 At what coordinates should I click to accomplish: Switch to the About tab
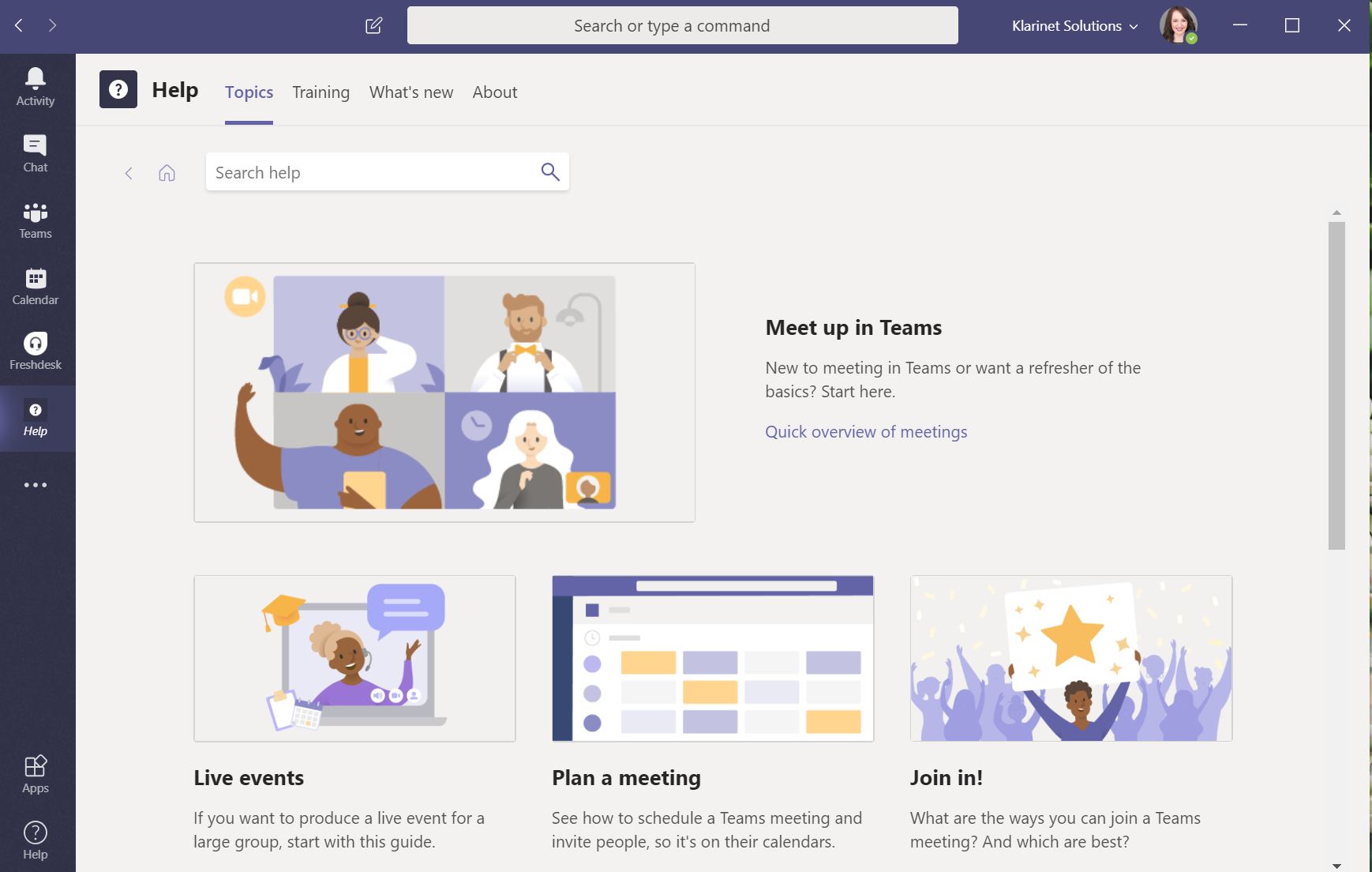click(495, 92)
